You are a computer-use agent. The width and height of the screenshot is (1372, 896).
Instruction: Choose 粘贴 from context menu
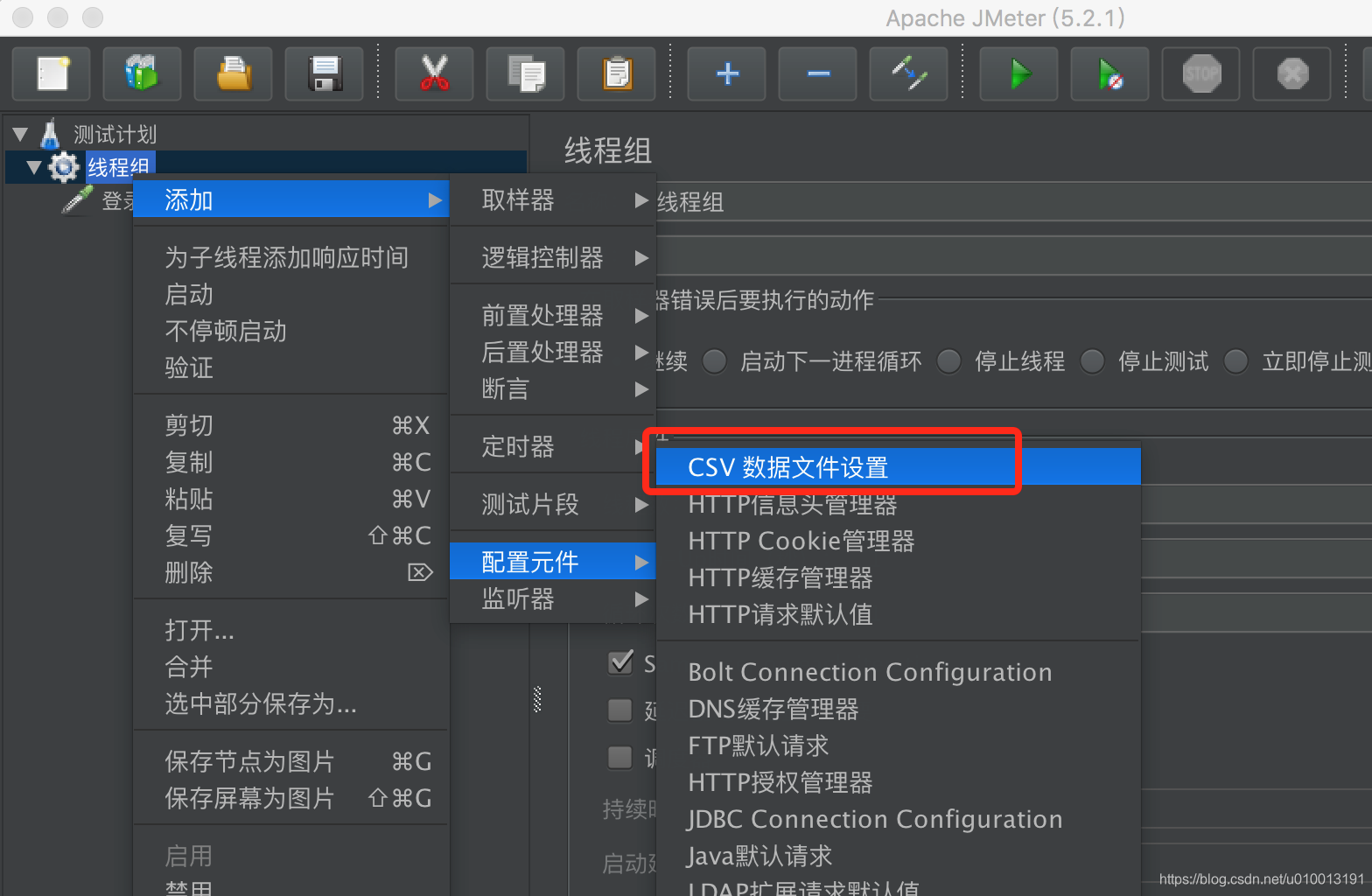click(x=291, y=499)
